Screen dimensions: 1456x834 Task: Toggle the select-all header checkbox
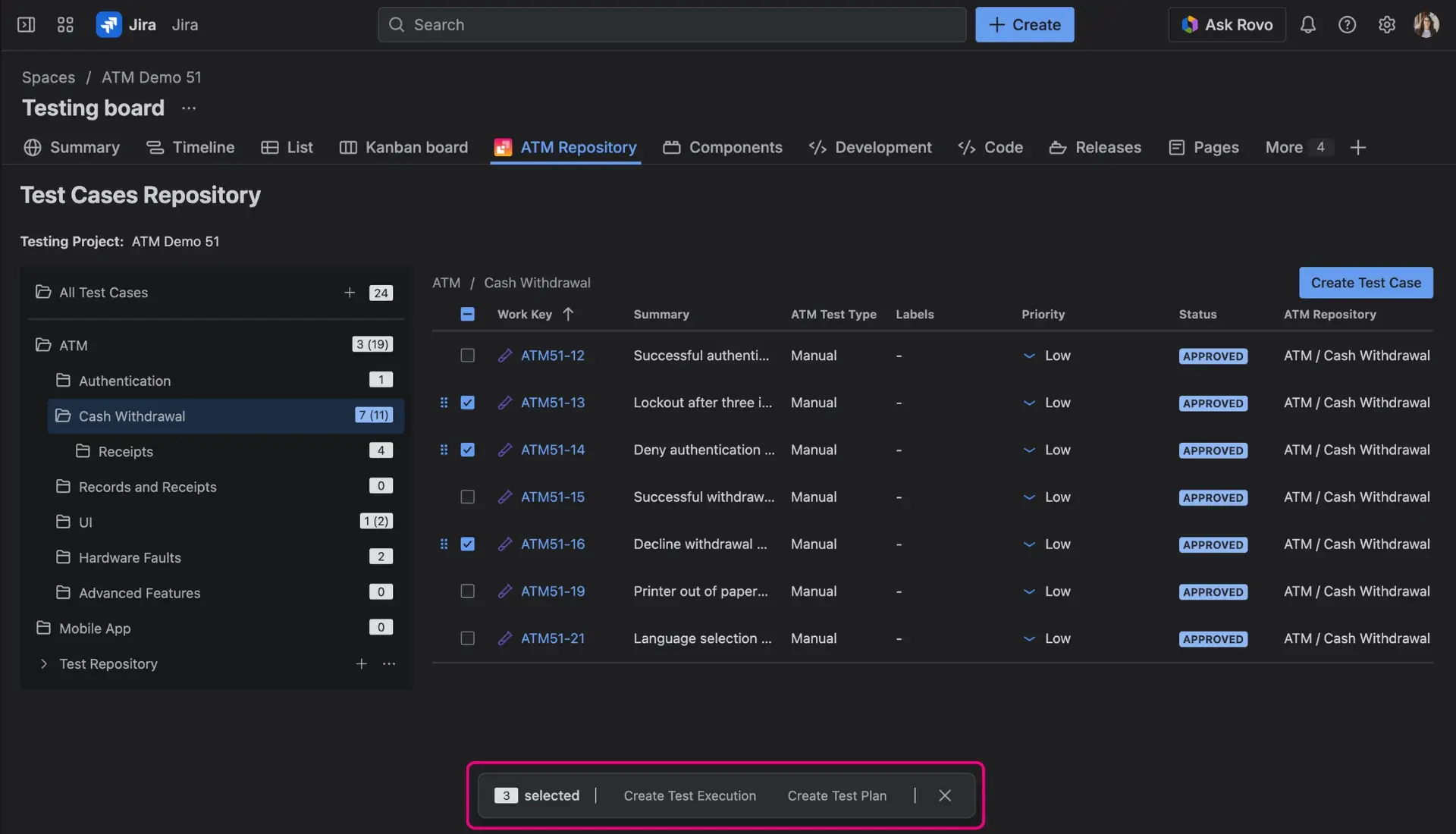coord(467,314)
